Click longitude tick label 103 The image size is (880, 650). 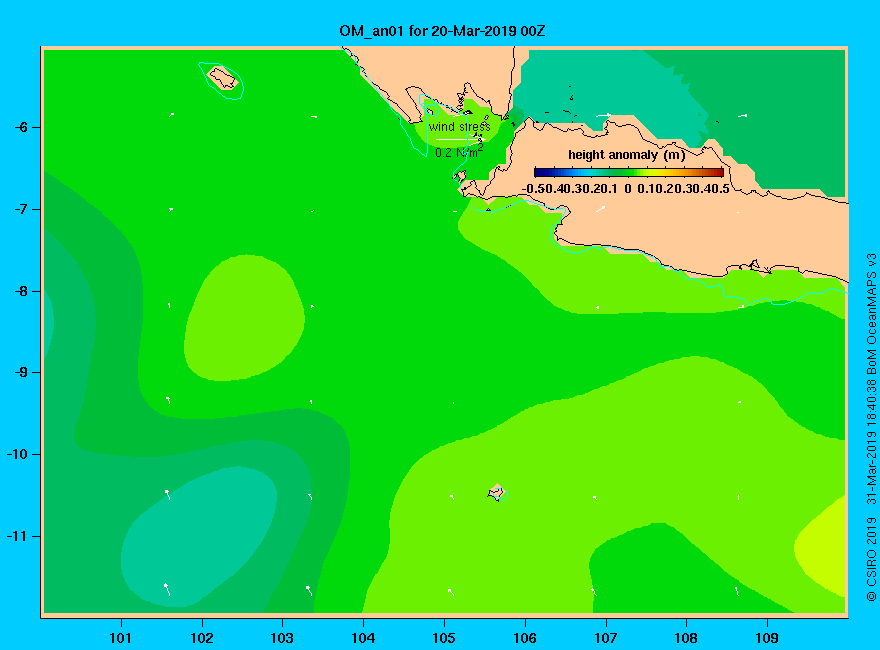(x=282, y=638)
